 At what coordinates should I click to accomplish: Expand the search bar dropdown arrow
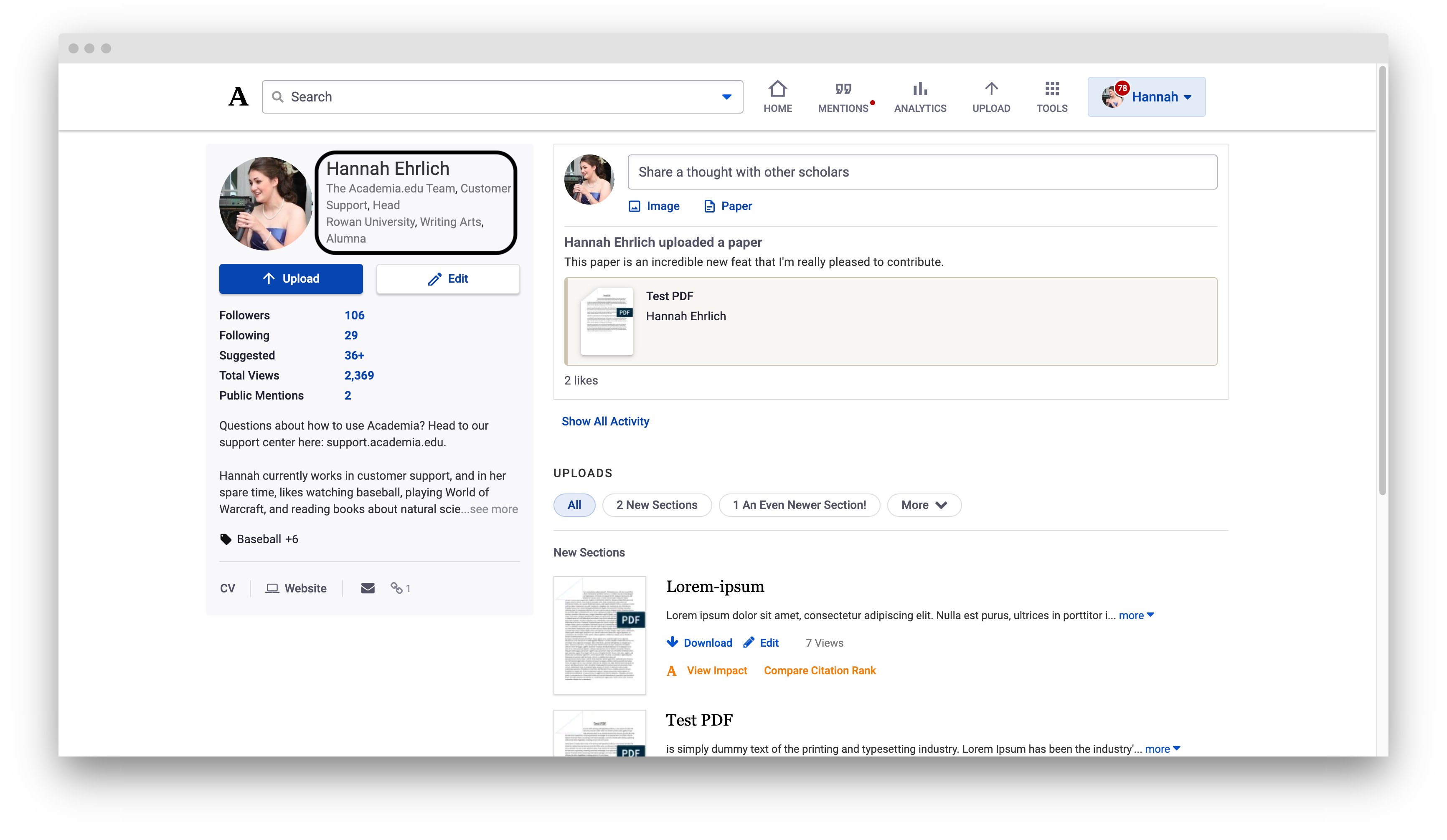tap(726, 96)
